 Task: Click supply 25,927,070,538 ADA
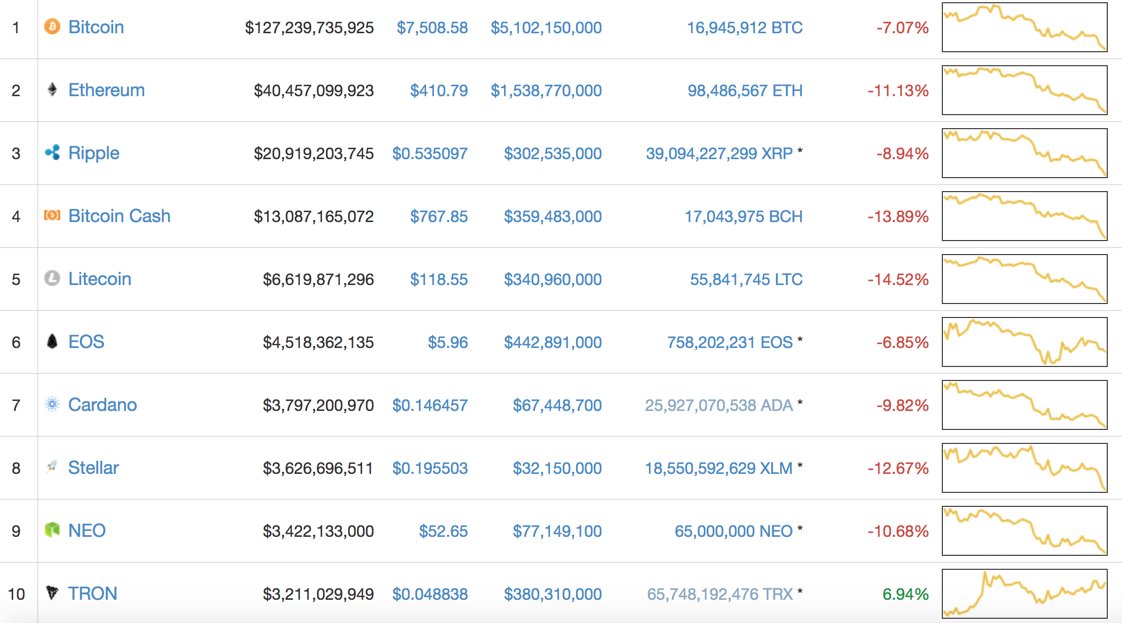coord(718,406)
